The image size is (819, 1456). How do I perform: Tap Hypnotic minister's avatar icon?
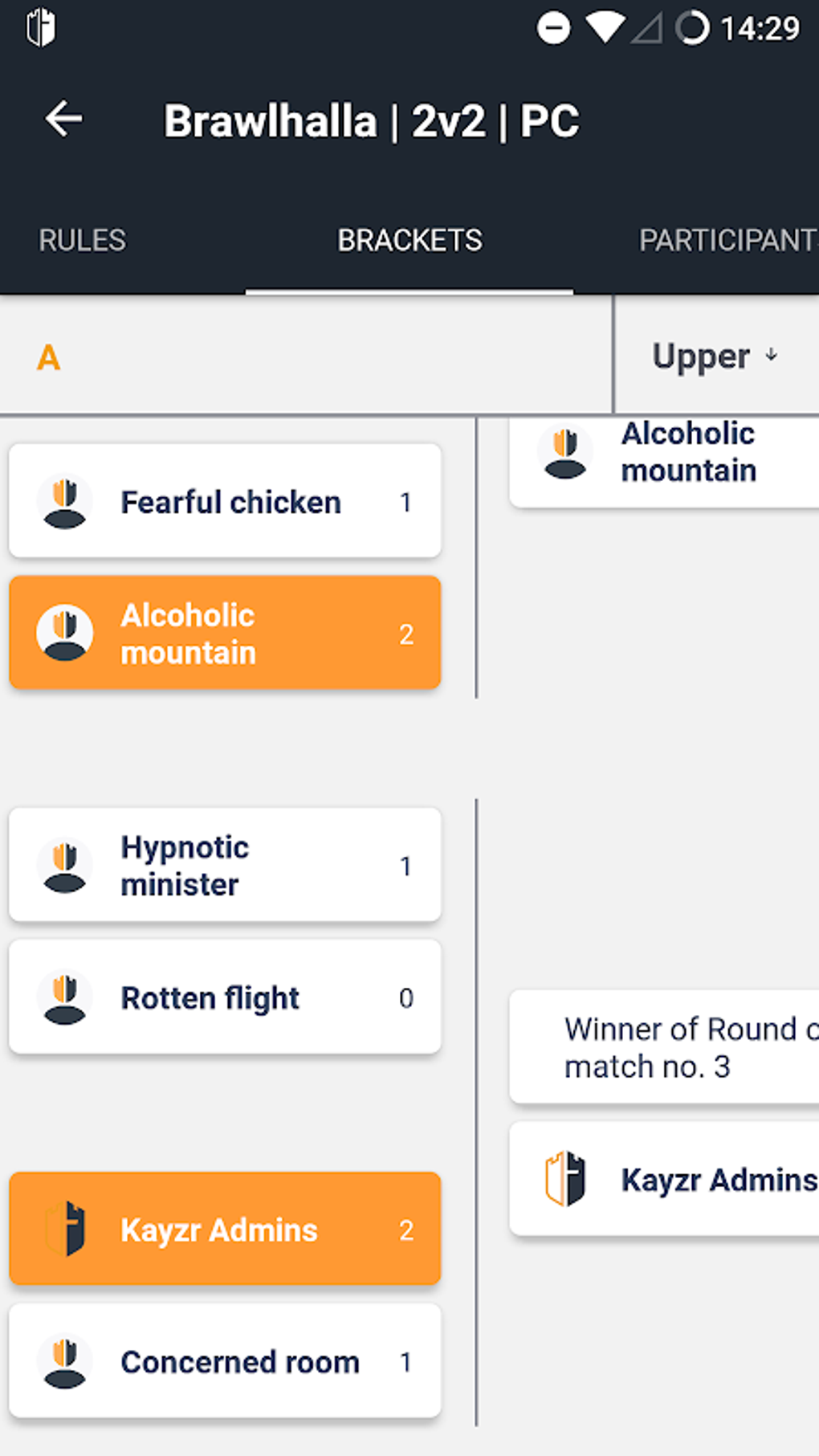pos(64,866)
